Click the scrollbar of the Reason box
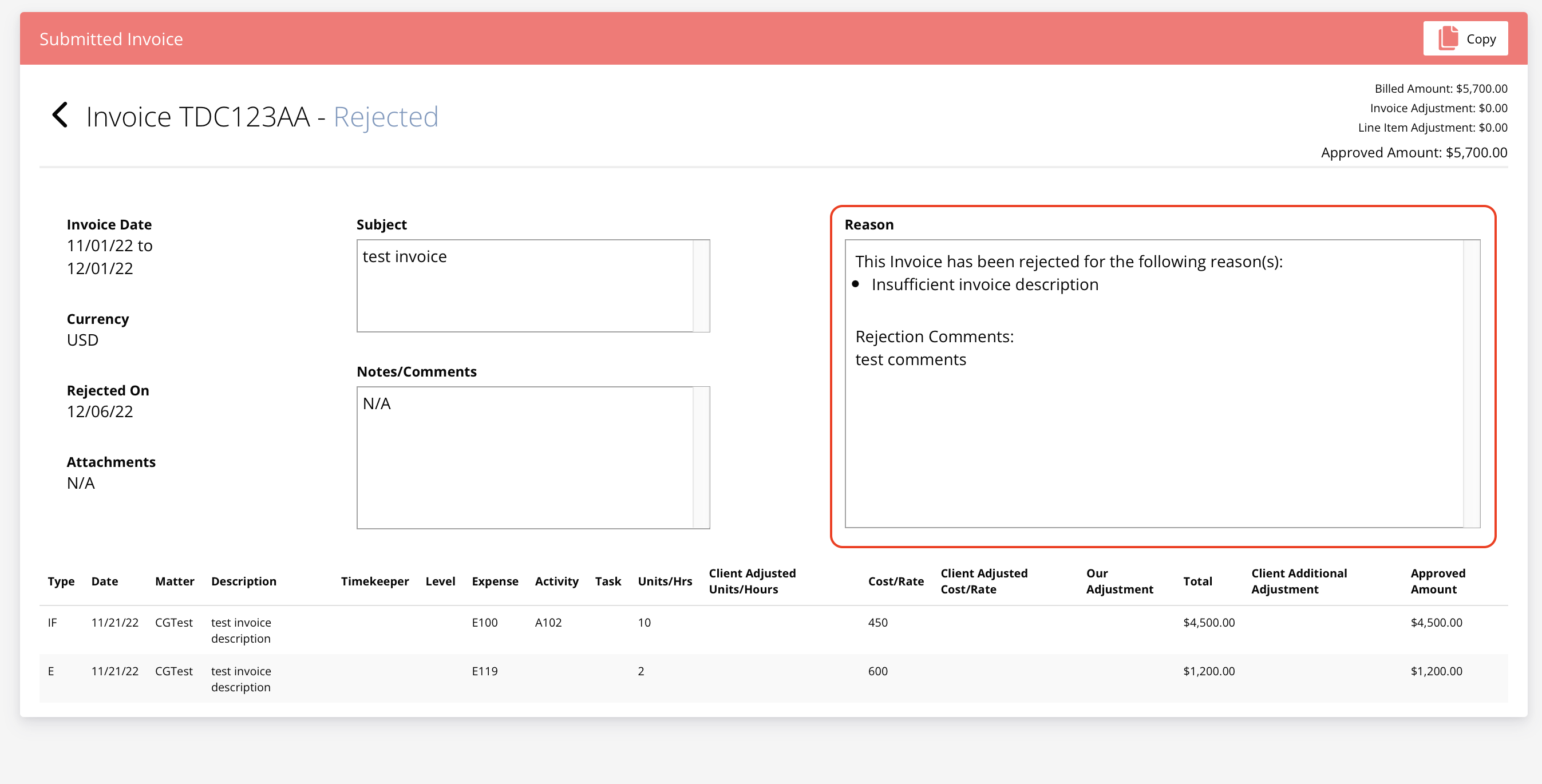1542x784 pixels. [1472, 383]
